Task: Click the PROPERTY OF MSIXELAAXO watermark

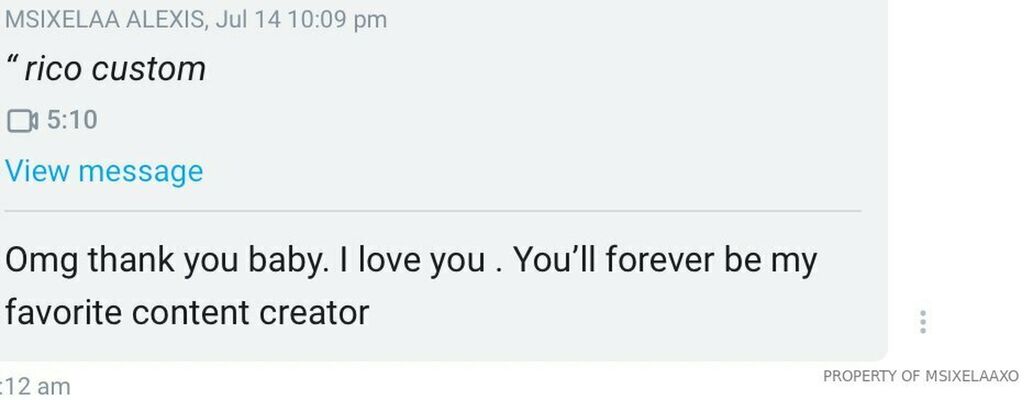Action: [920, 377]
